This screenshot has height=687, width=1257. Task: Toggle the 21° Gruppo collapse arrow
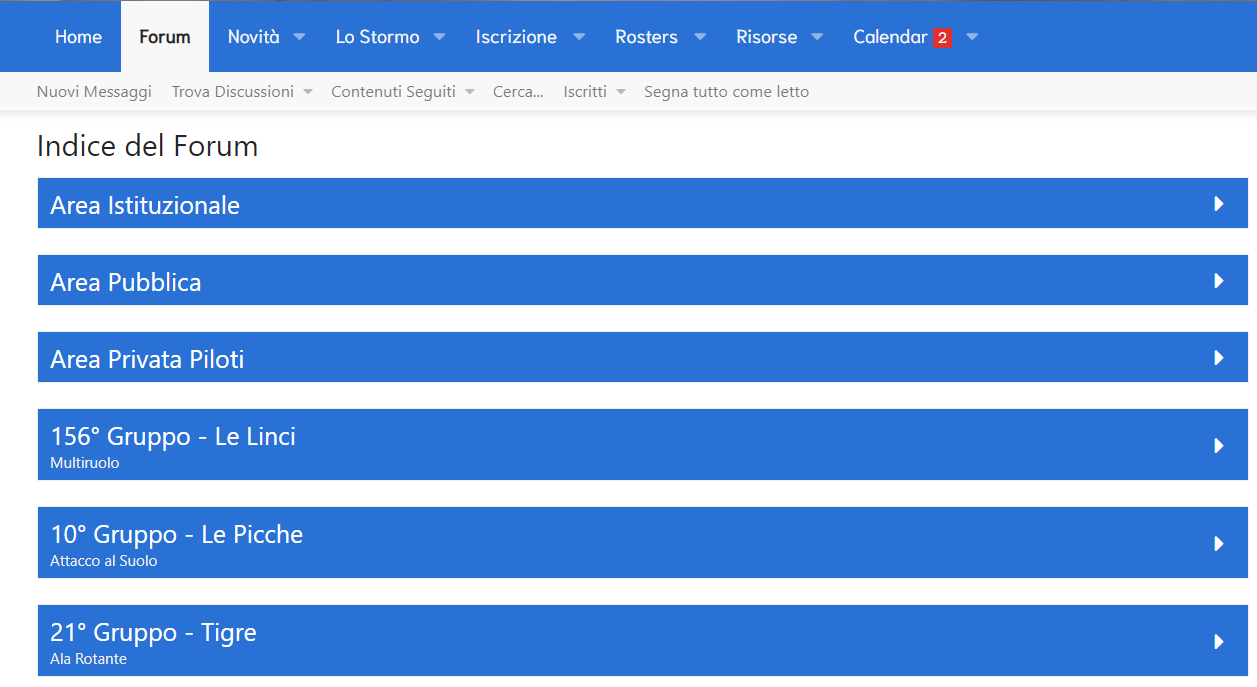point(1219,641)
